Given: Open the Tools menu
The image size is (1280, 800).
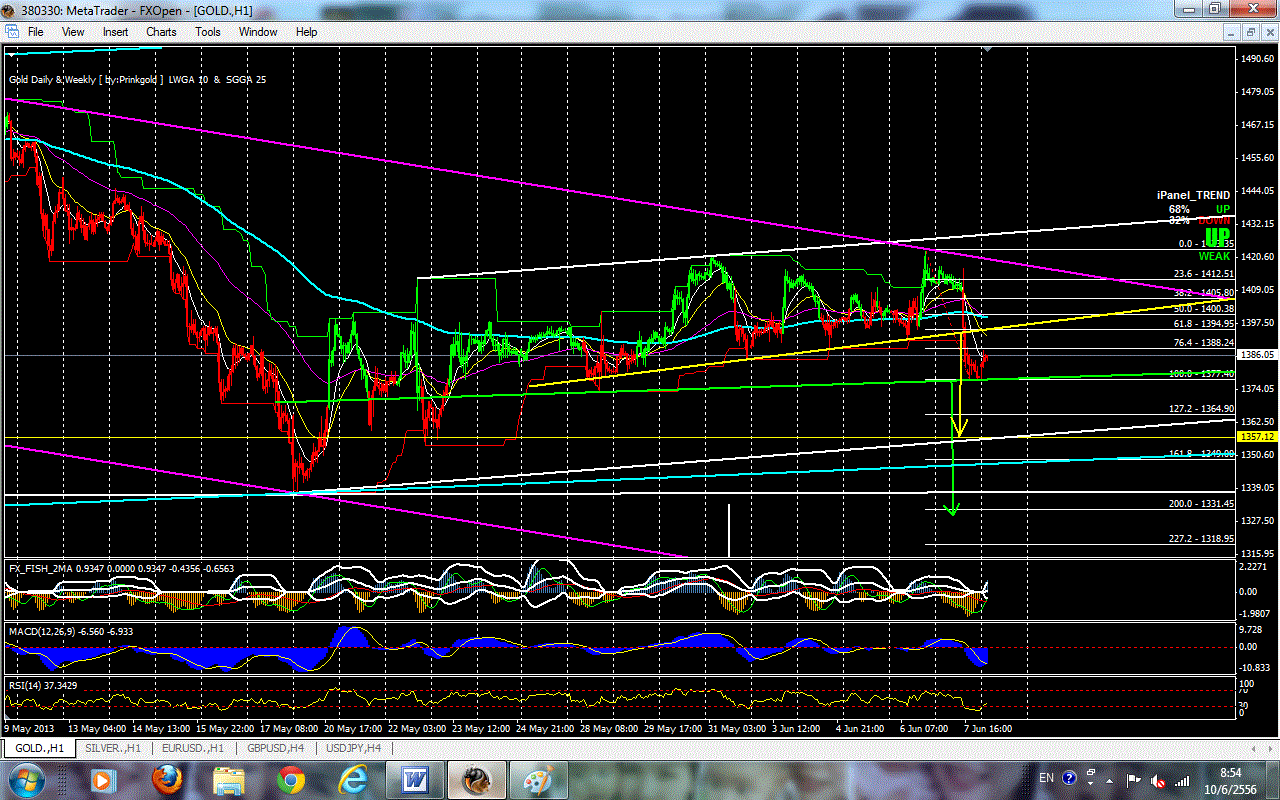Looking at the screenshot, I should pos(208,32).
